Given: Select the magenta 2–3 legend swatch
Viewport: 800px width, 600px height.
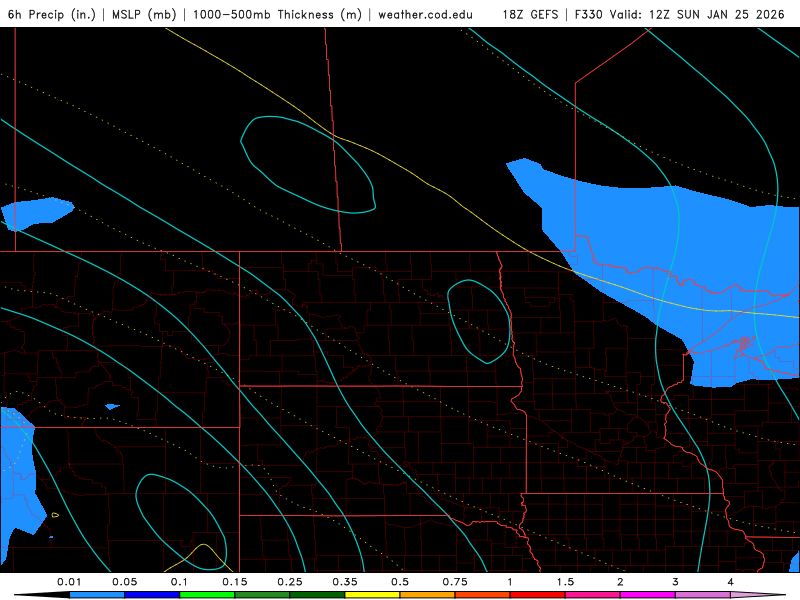Looking at the screenshot, I should [648, 595].
